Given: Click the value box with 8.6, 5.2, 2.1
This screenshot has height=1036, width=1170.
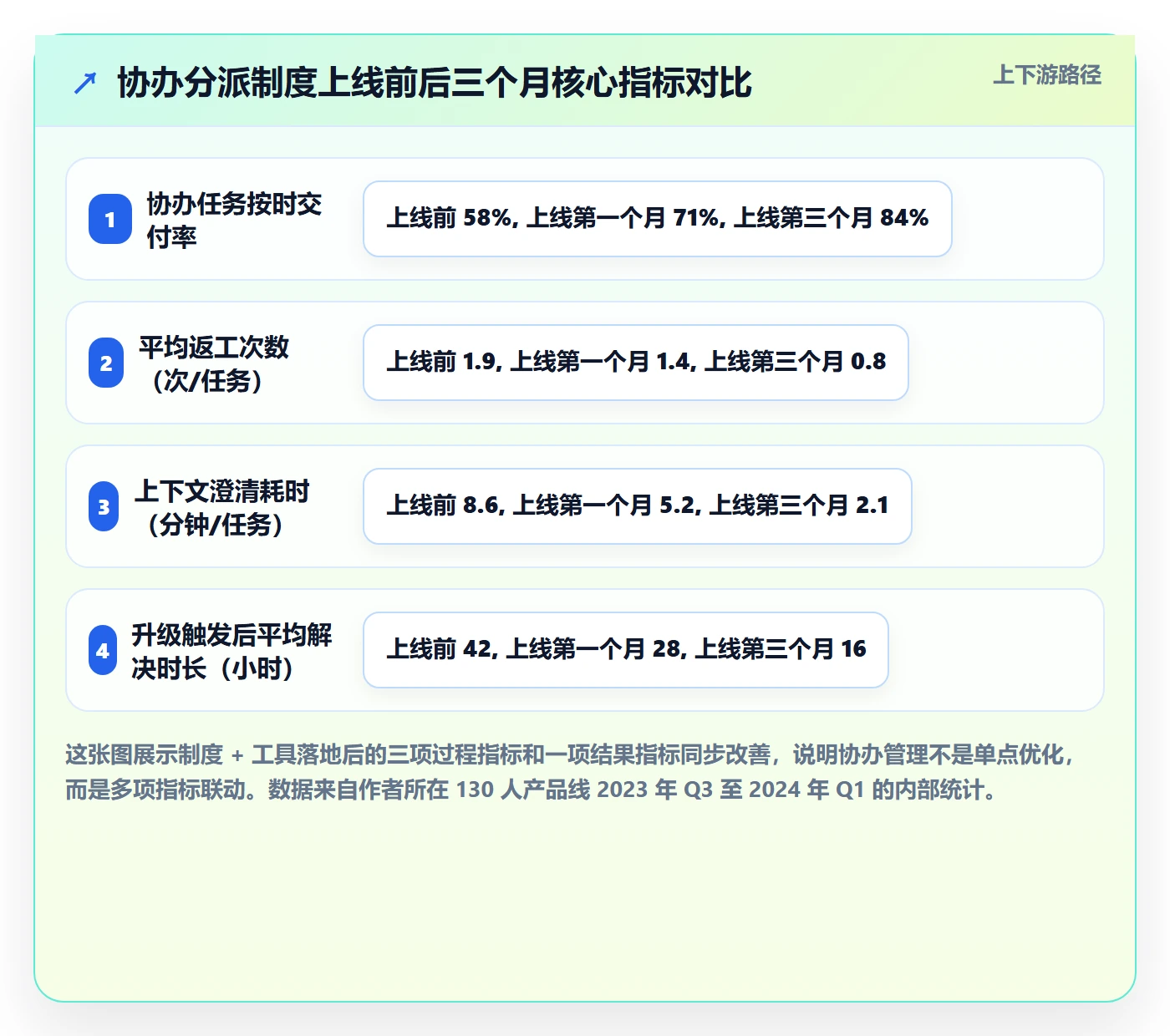Looking at the screenshot, I should coord(638,506).
